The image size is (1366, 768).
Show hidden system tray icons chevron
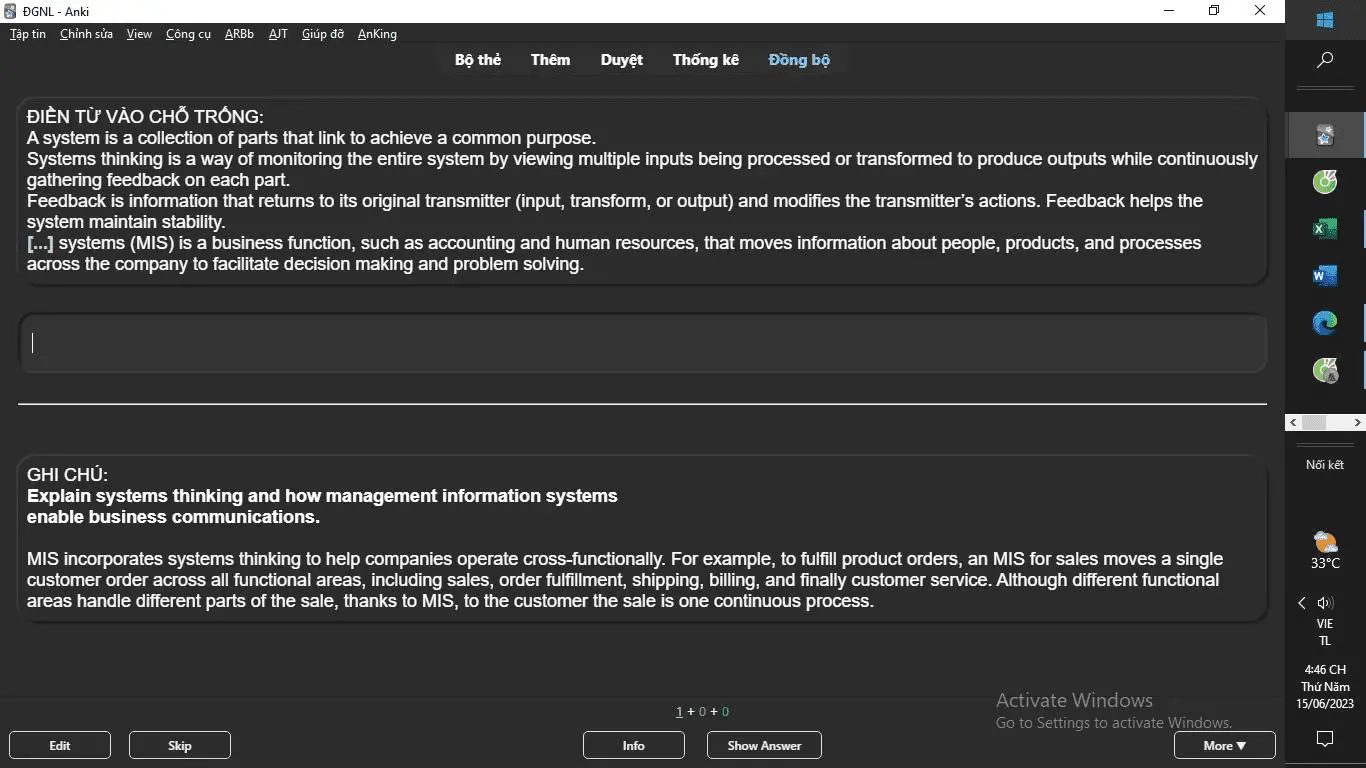1302,603
